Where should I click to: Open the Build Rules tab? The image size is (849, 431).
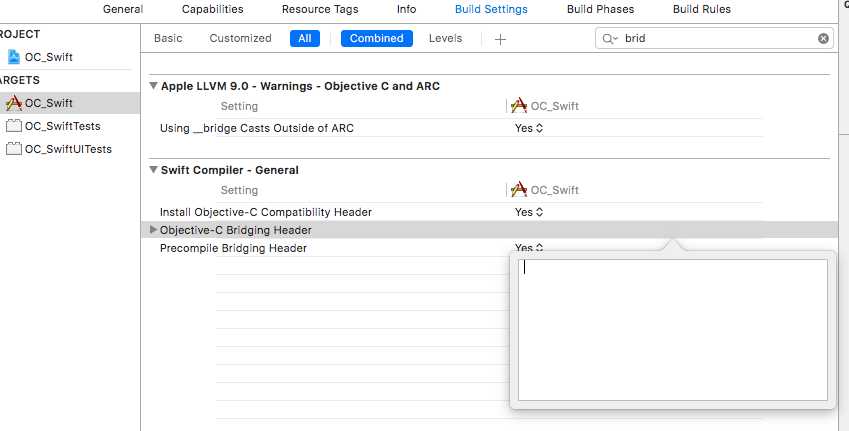click(702, 9)
